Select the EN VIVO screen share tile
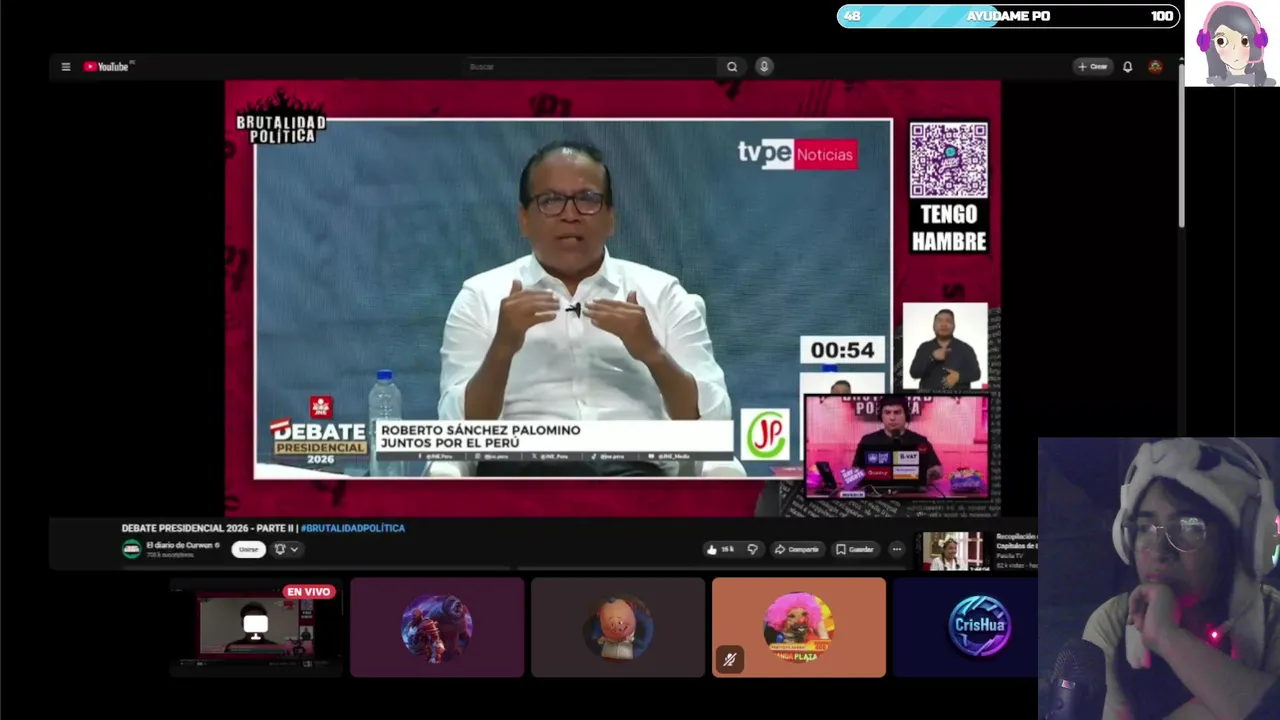1280x720 pixels. pyautogui.click(x=255, y=627)
